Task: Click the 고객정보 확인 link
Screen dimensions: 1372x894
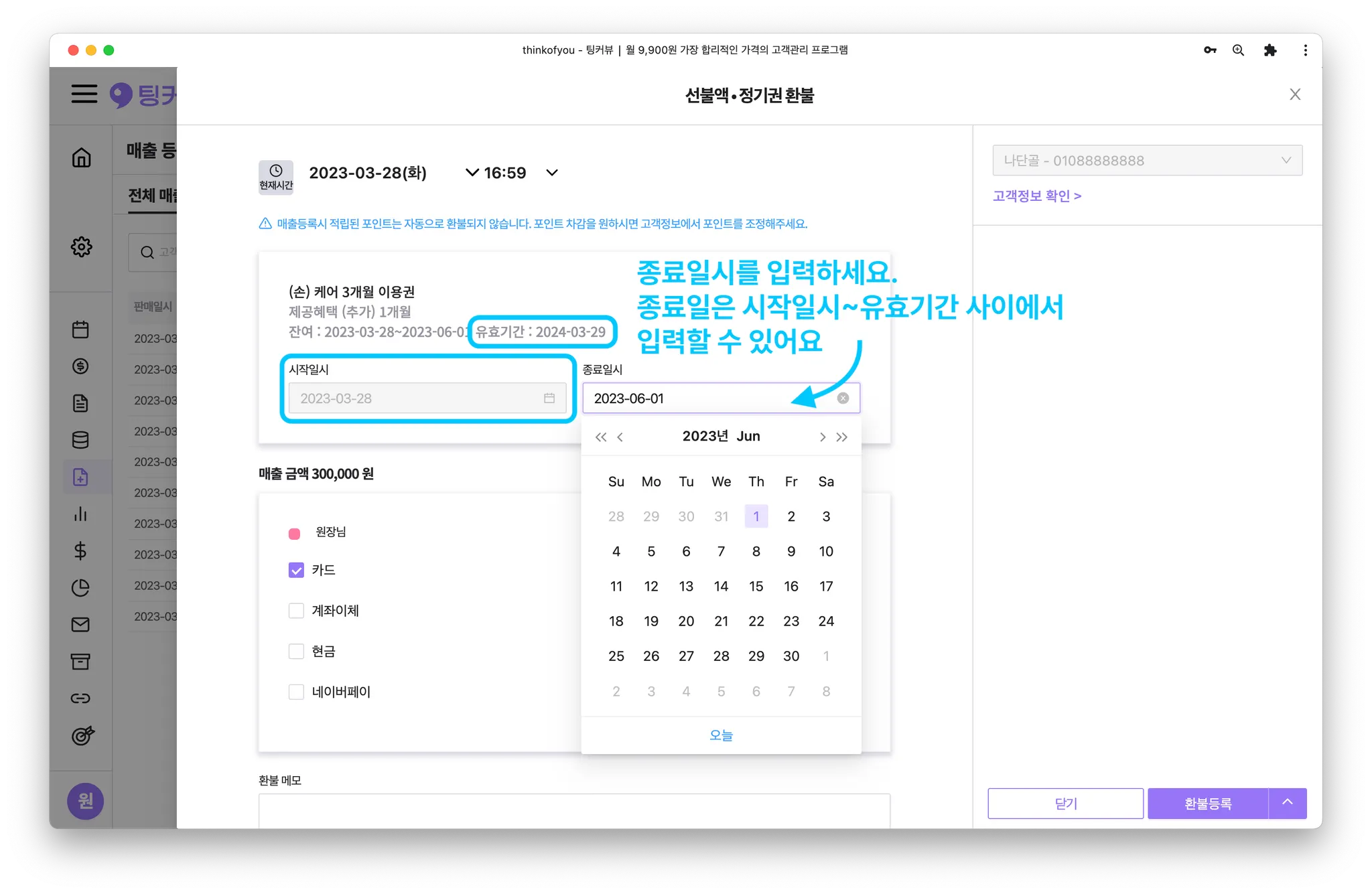Action: click(1036, 196)
